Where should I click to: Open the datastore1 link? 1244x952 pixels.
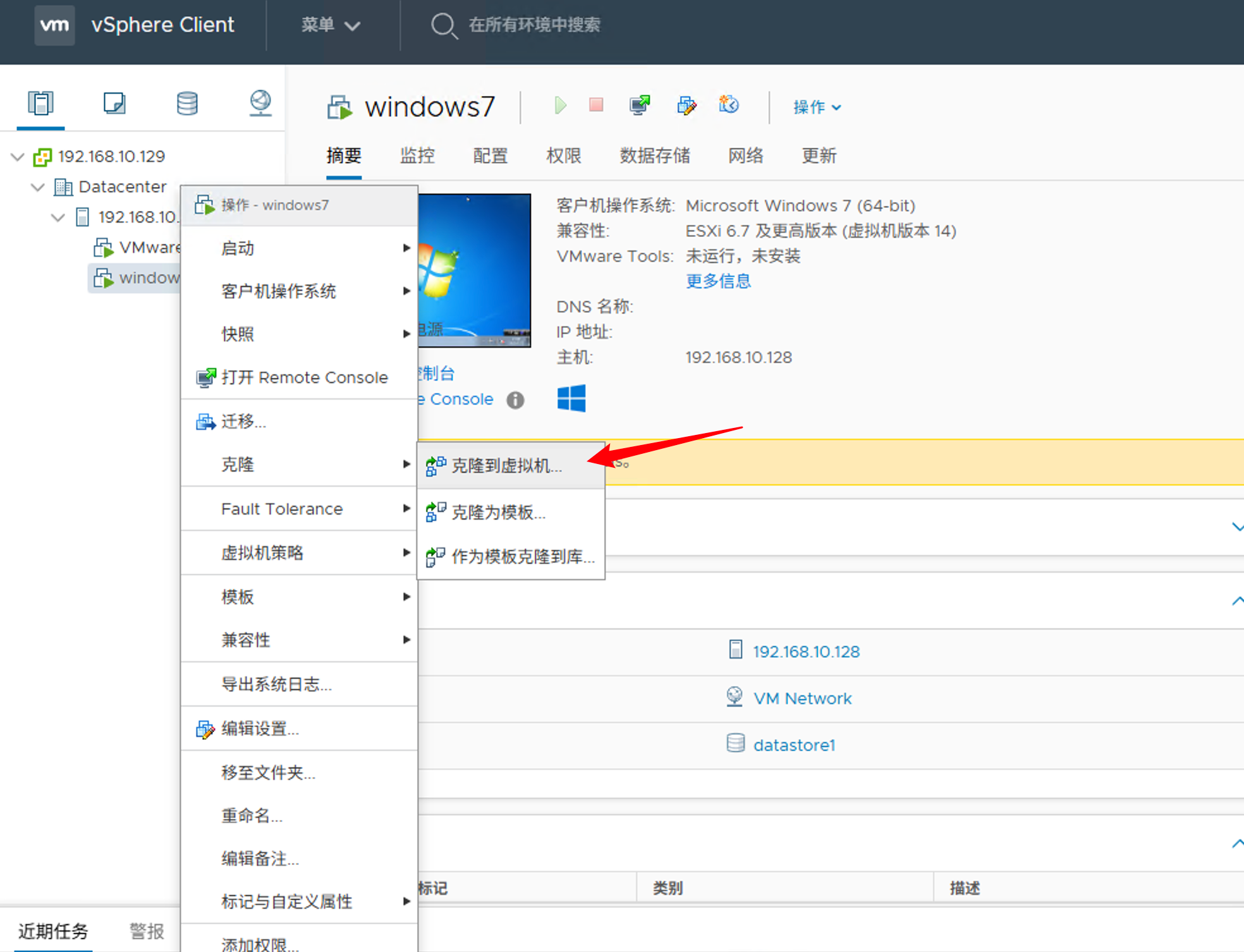pyautogui.click(x=793, y=745)
